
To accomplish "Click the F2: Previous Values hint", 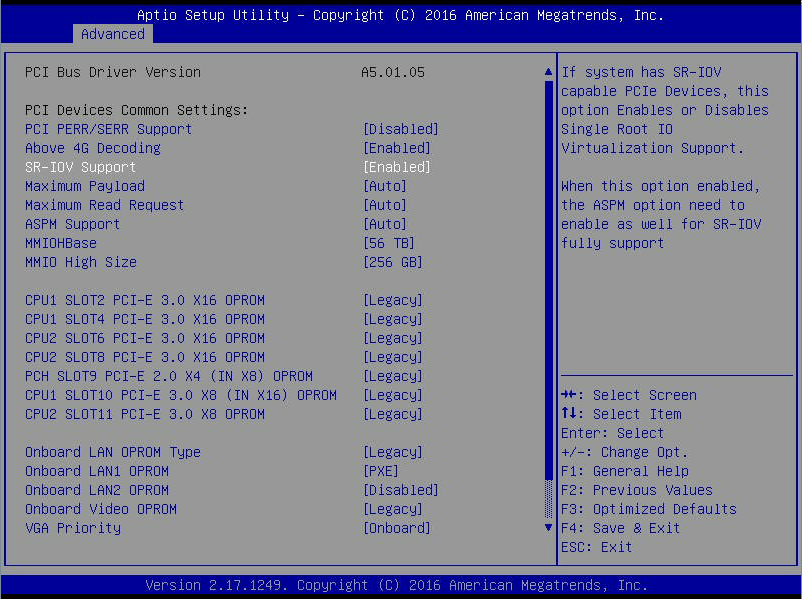I will click(x=637, y=490).
